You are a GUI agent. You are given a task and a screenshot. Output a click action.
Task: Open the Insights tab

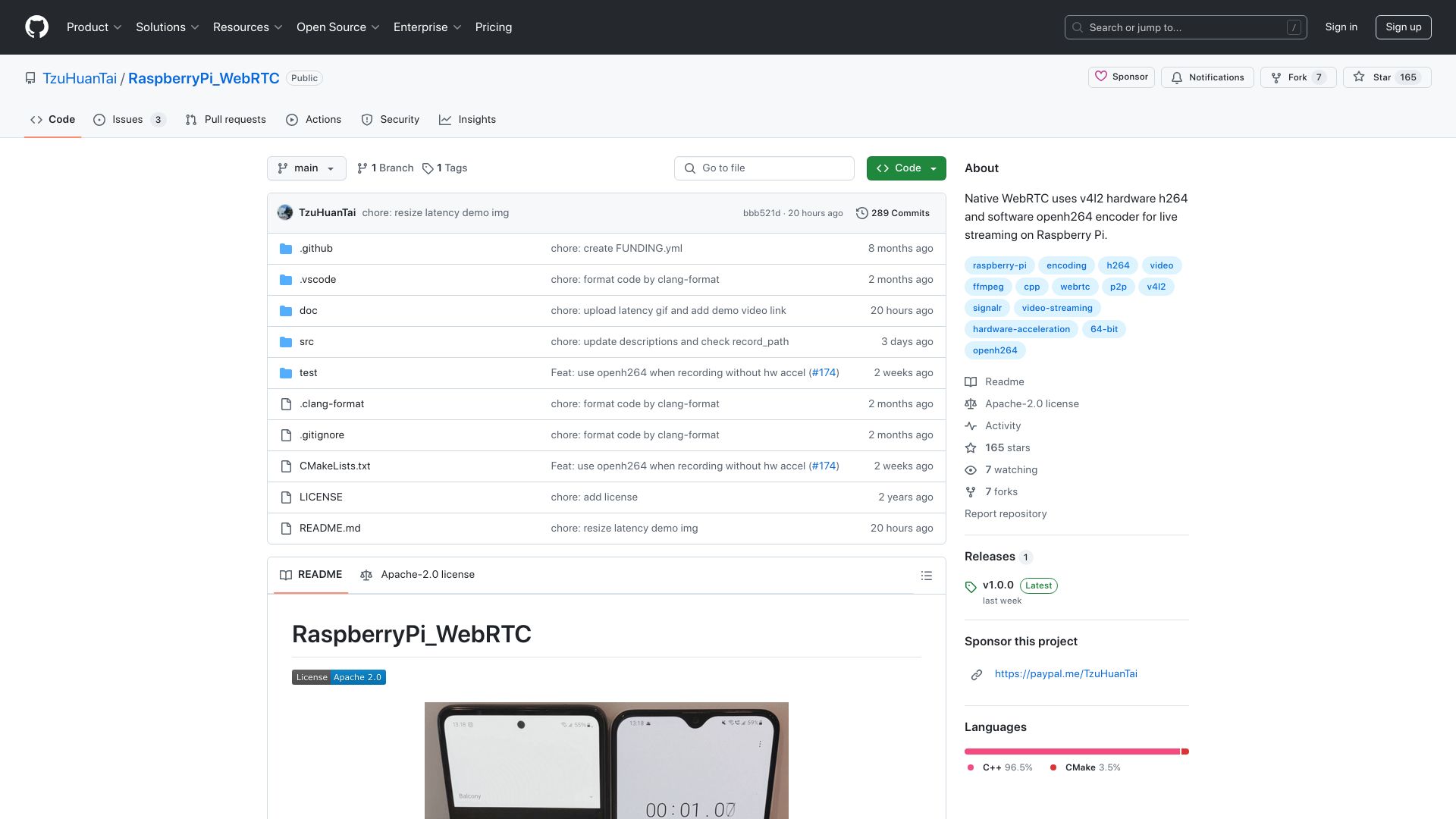(468, 120)
